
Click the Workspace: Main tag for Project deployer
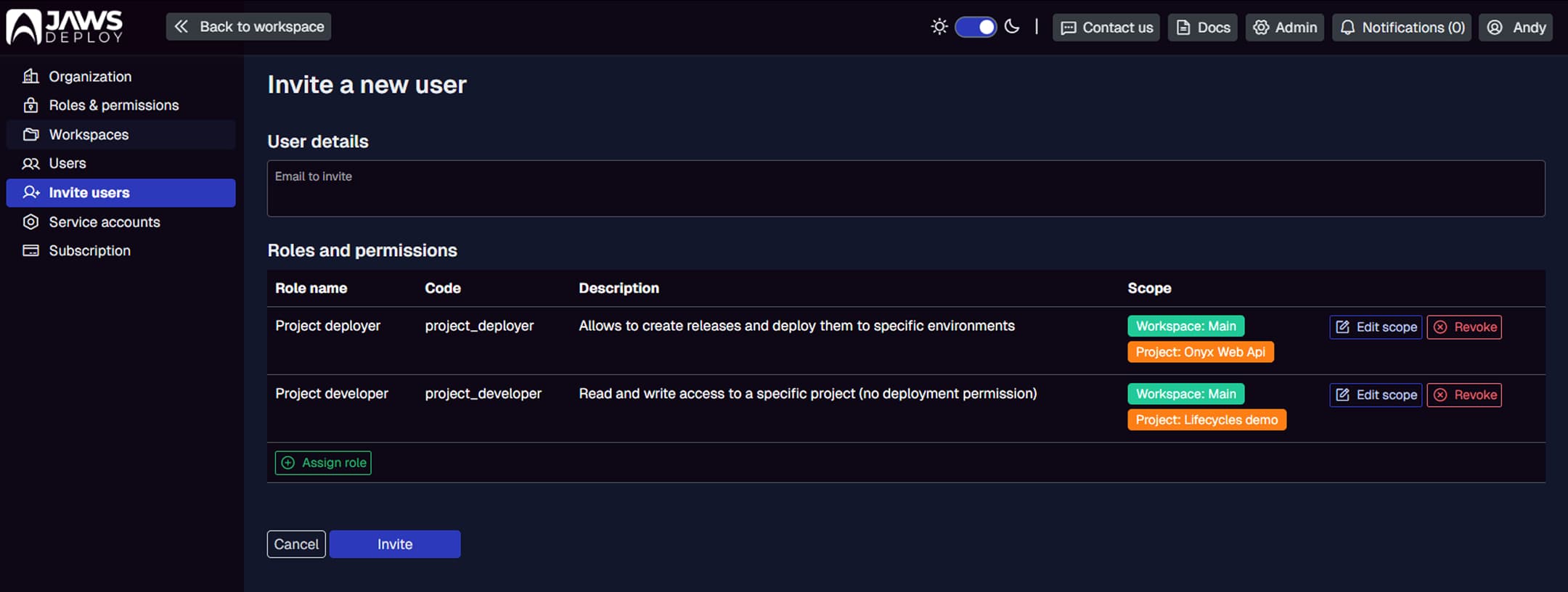tap(1186, 326)
